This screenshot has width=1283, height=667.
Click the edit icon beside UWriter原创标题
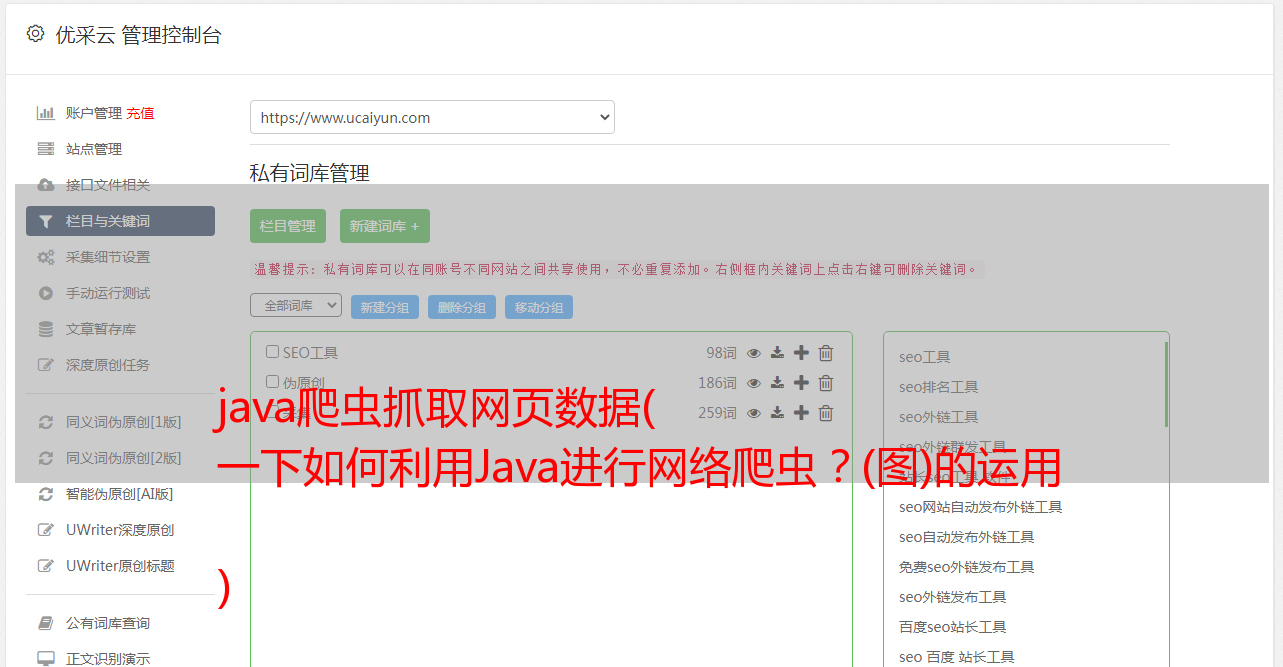pyautogui.click(x=45, y=566)
